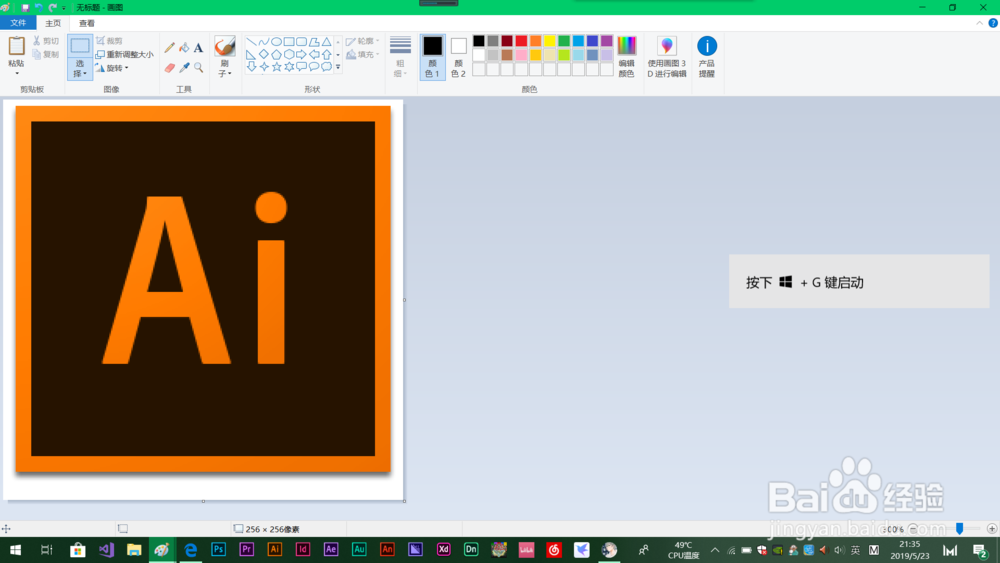Open Edit colors (编辑颜色)
Screen dimensions: 1000x563
click(x=626, y=57)
